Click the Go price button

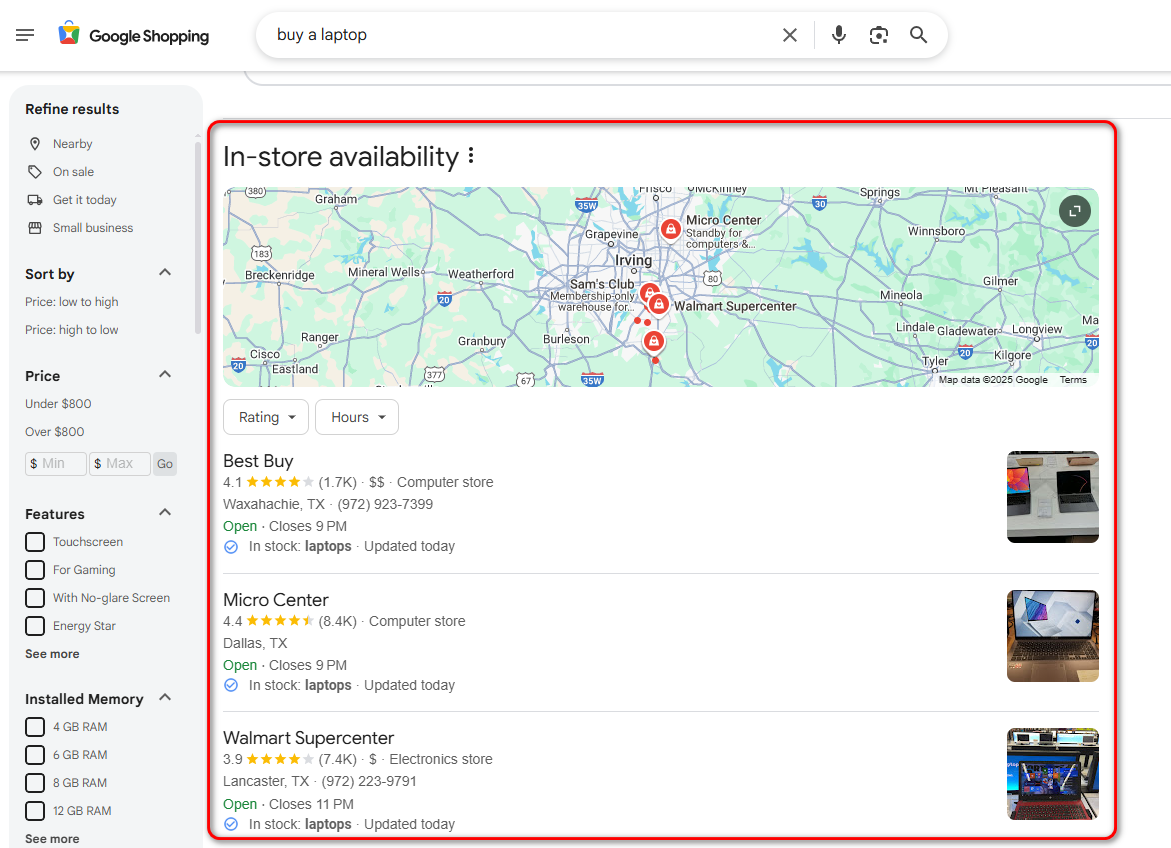165,464
